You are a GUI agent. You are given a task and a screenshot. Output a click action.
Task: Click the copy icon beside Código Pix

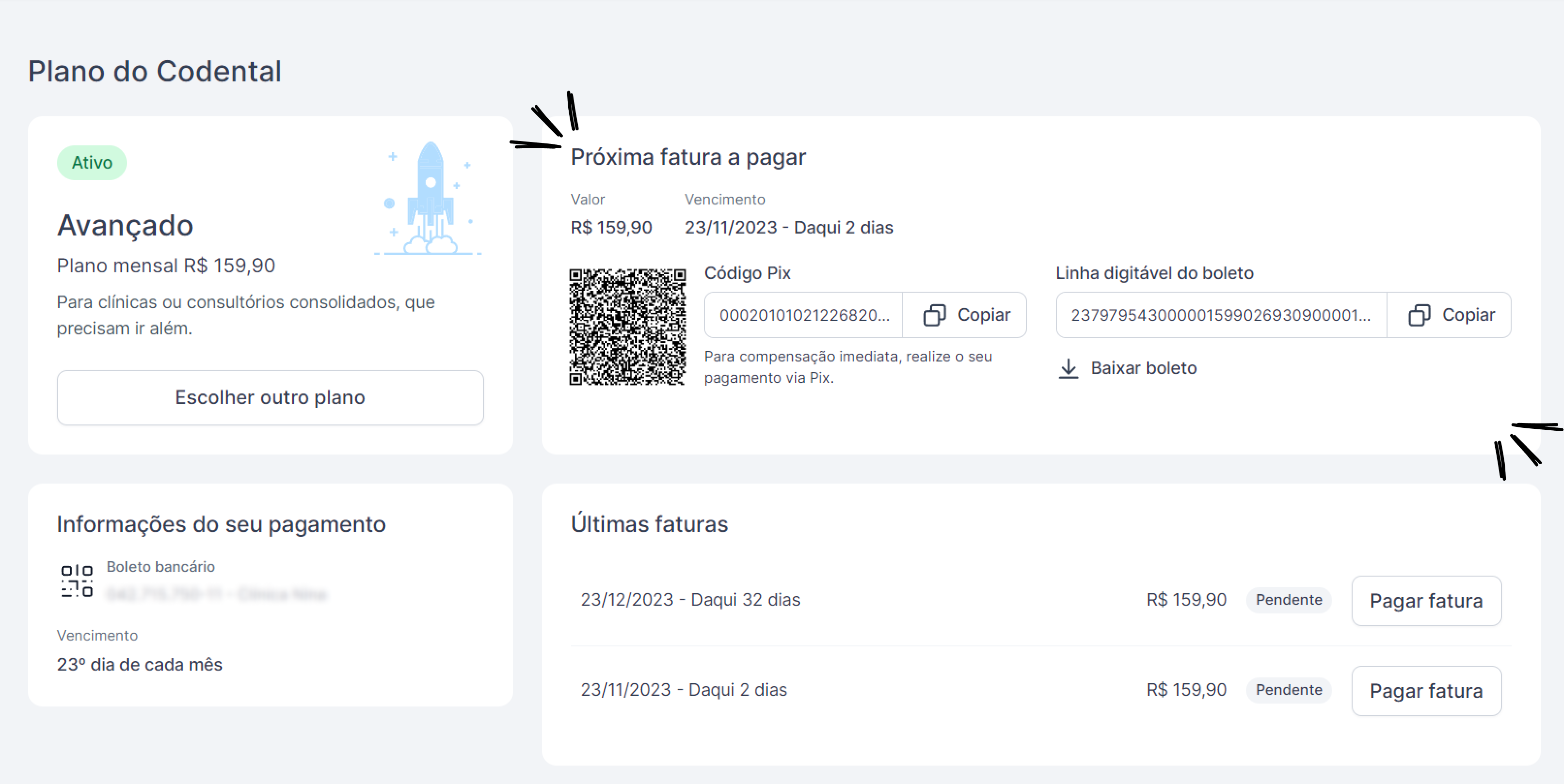pyautogui.click(x=934, y=315)
